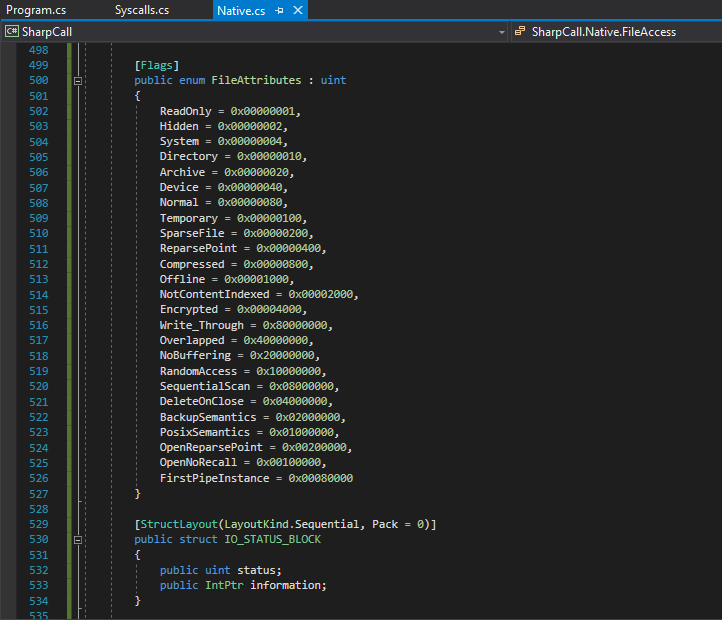Pin the Native.cs tab
Viewport: 722px width, 620px height.
pyautogui.click(x=279, y=10)
